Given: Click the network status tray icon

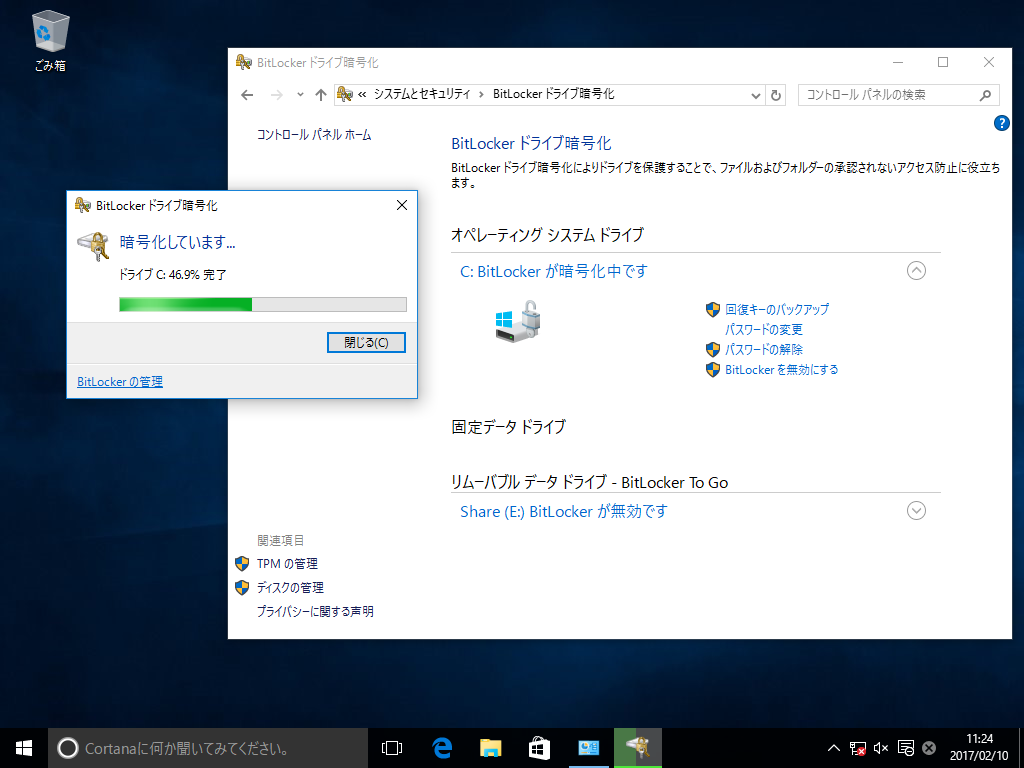Looking at the screenshot, I should pyautogui.click(x=857, y=748).
